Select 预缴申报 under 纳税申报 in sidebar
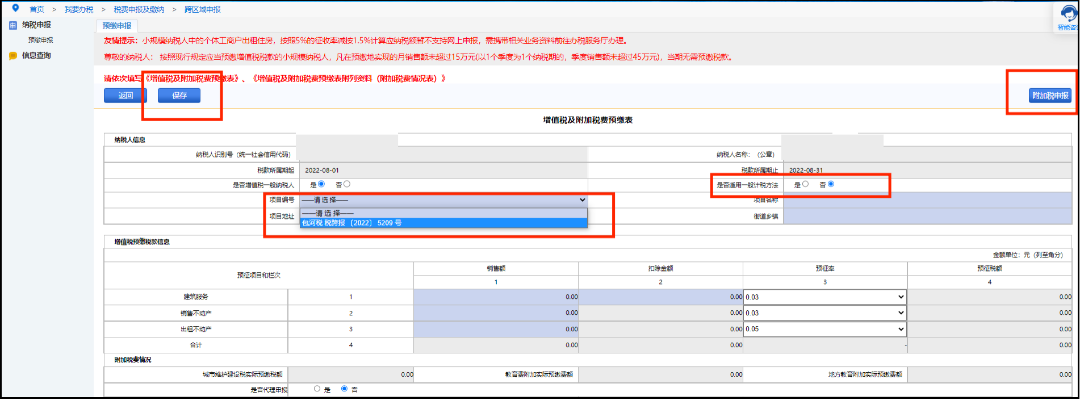 (x=41, y=40)
